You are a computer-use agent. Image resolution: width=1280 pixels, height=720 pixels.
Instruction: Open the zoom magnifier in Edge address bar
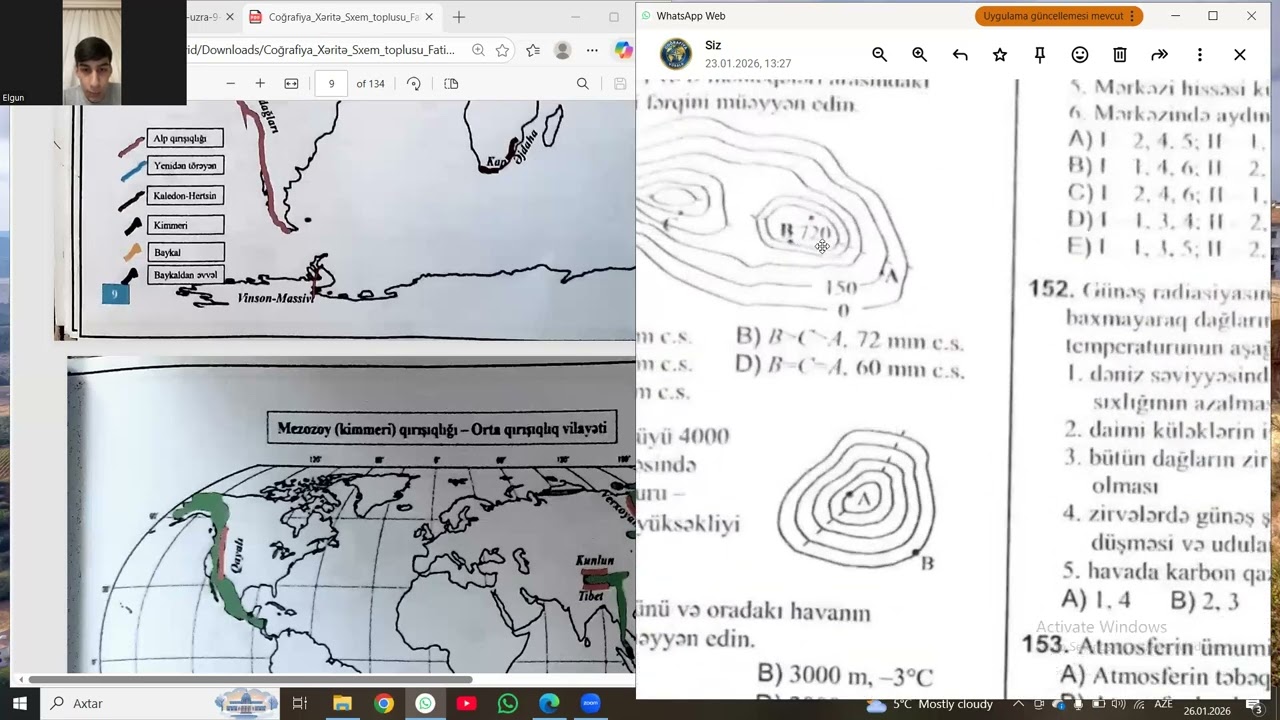tap(478, 50)
